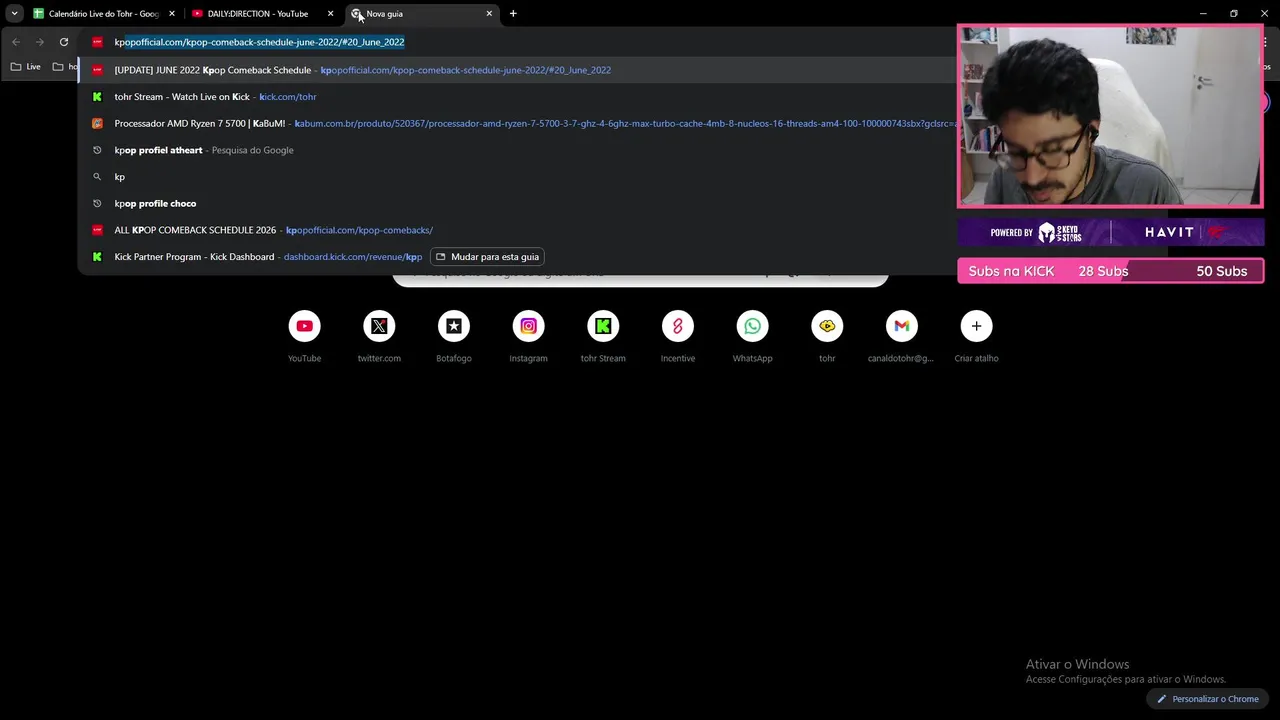
Task: Select tohr Stream Watch Live on Kick suggestion
Action: 517,97
